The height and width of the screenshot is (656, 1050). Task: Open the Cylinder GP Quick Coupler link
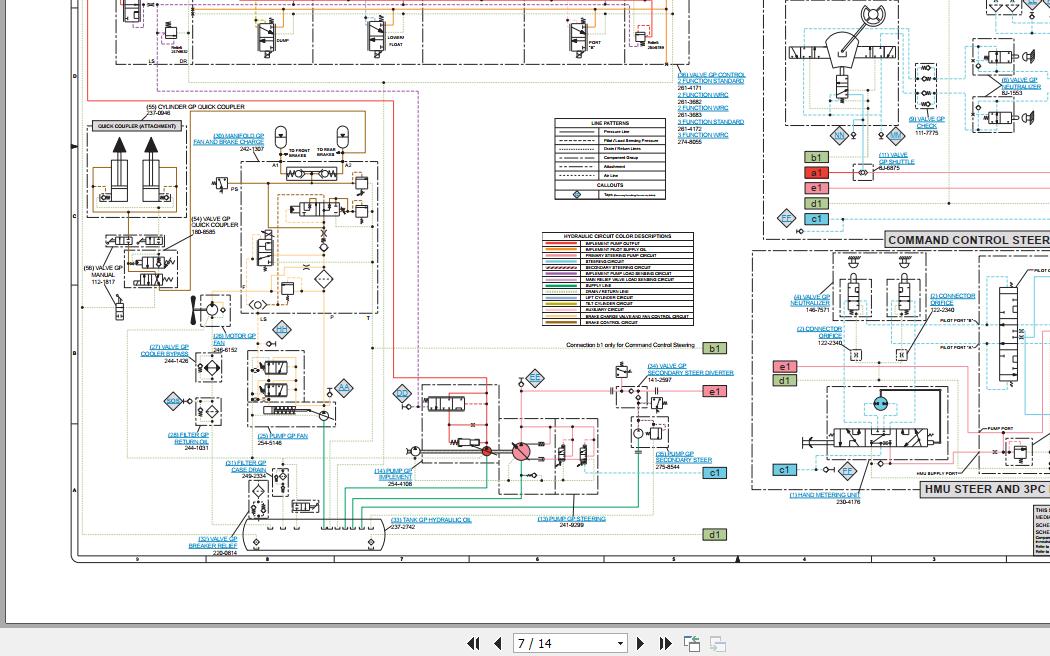(195, 107)
